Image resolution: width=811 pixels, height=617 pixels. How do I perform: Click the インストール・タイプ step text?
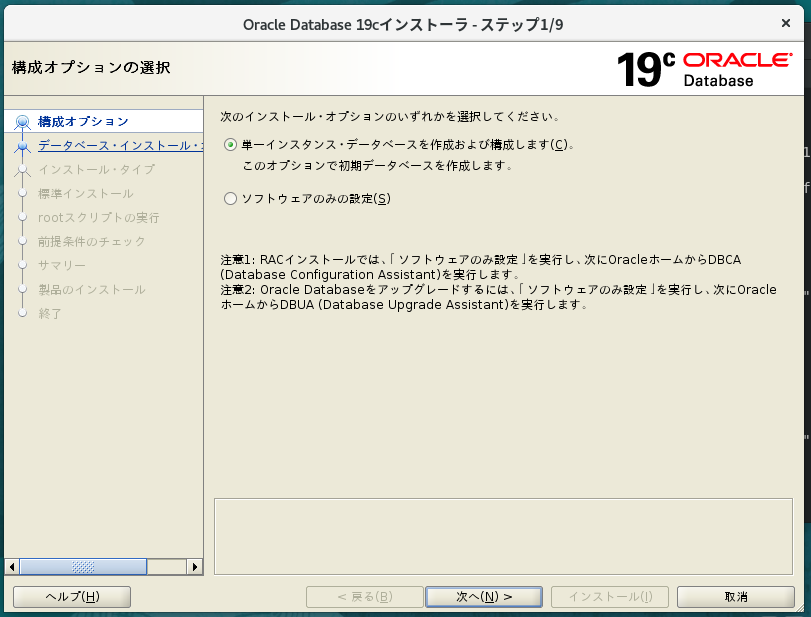97,170
